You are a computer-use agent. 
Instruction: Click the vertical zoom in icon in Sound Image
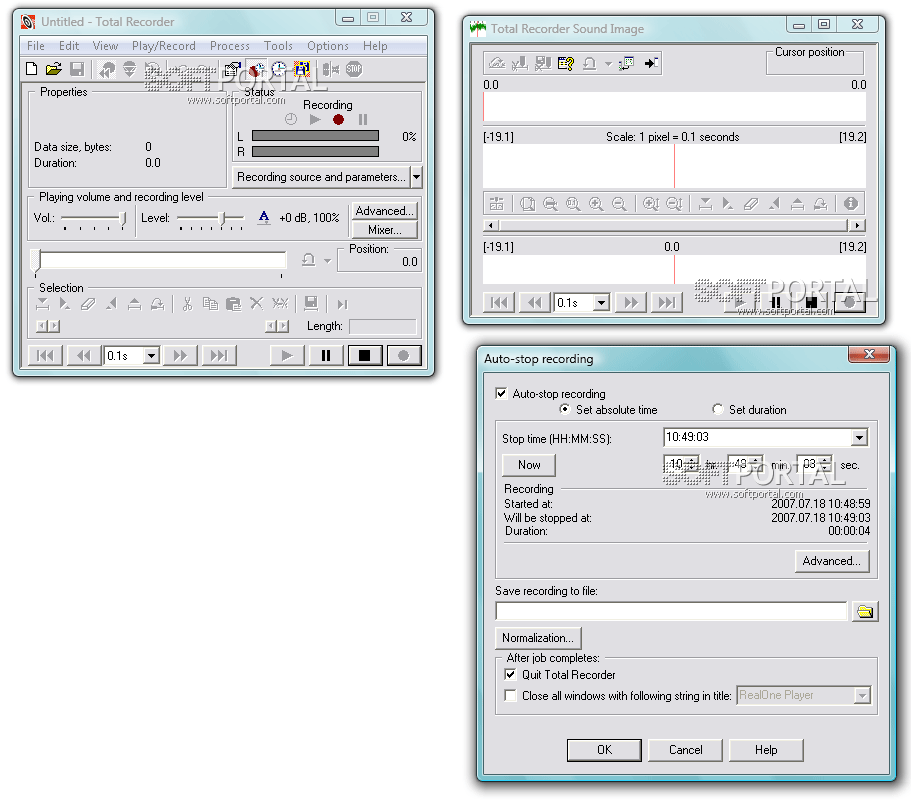pyautogui.click(x=651, y=204)
